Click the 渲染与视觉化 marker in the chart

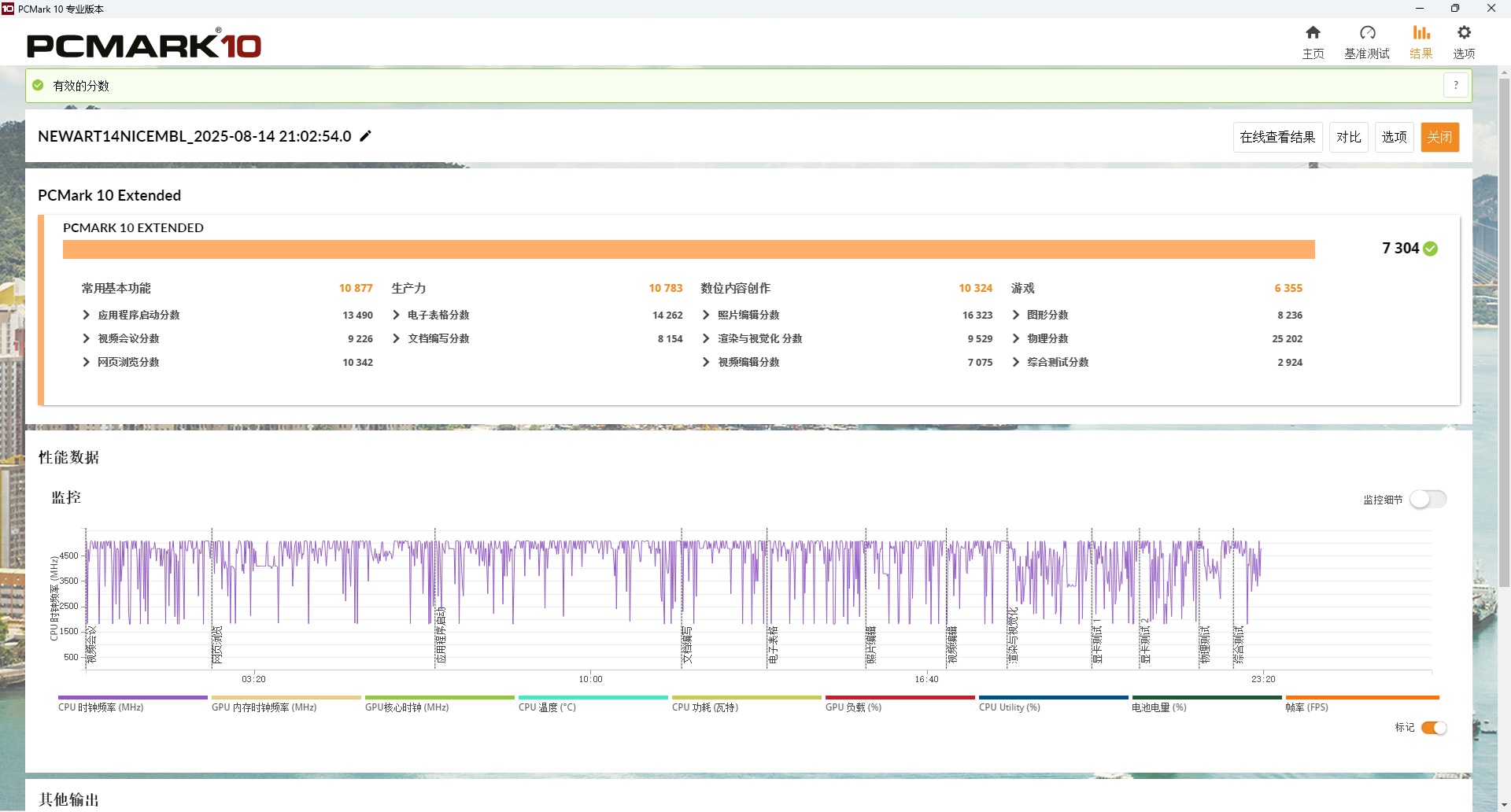click(x=1013, y=635)
